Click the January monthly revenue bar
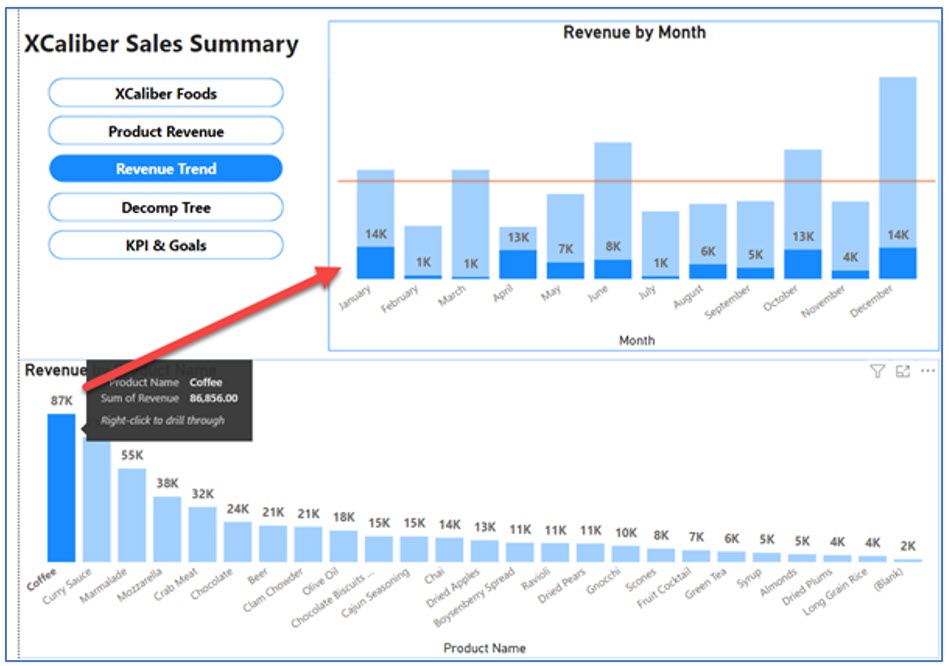The width and height of the screenshot is (949, 666). [x=375, y=224]
